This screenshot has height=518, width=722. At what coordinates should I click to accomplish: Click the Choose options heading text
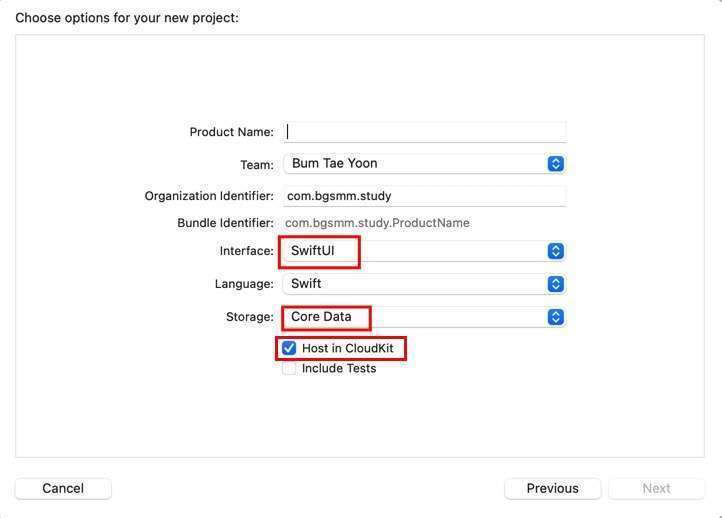pos(127,18)
